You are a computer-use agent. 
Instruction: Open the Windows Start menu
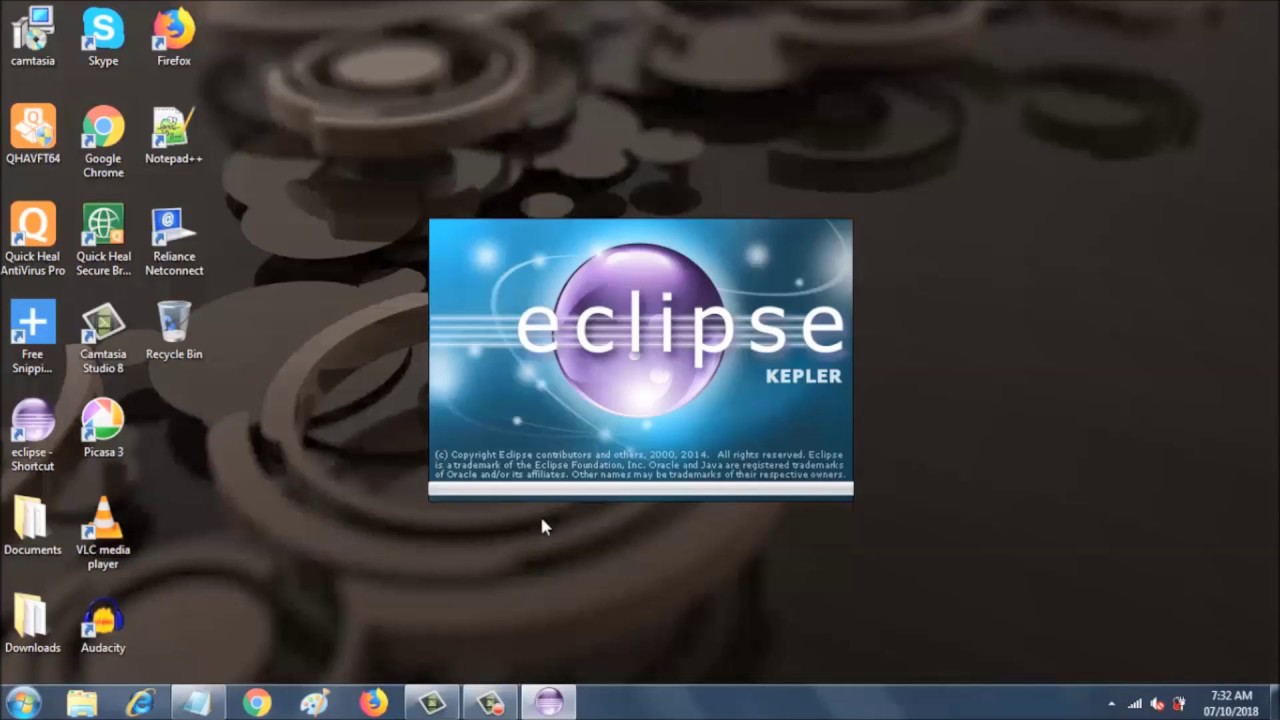coord(22,702)
